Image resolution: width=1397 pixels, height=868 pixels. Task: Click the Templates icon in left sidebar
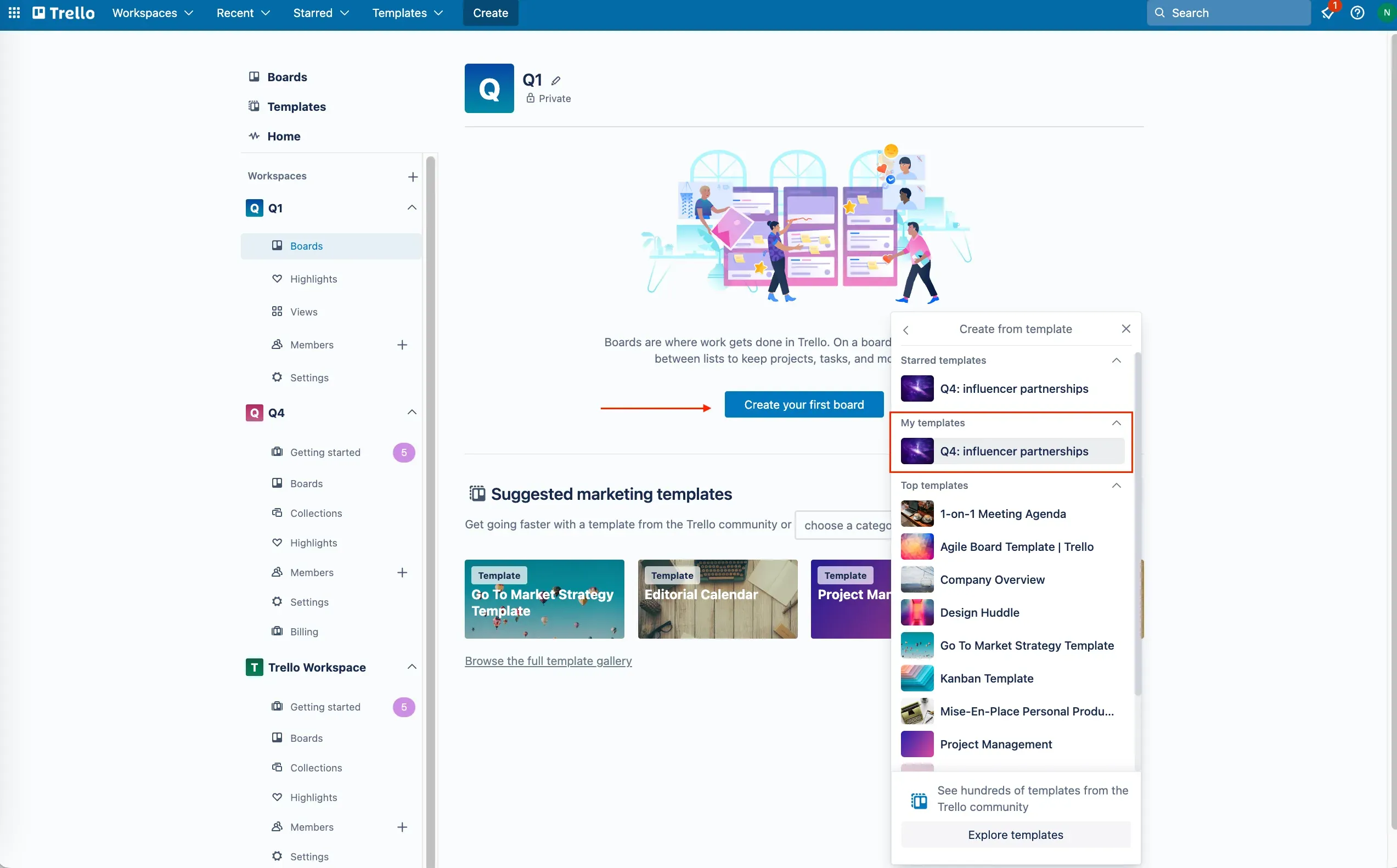pyautogui.click(x=253, y=106)
